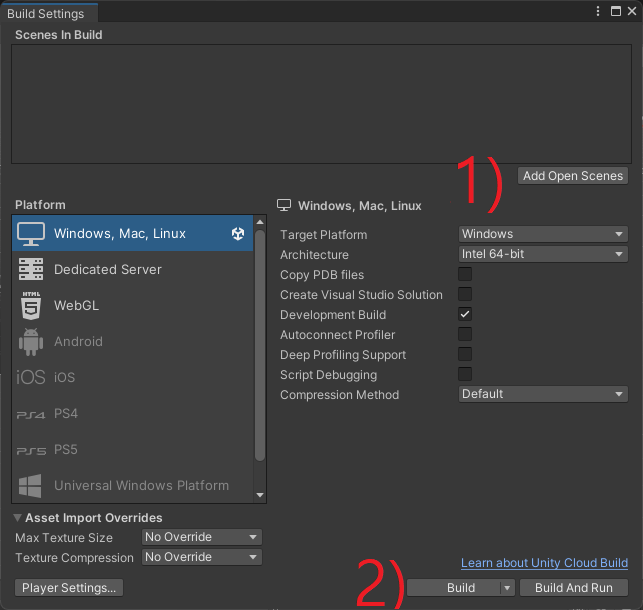Select the PS5 platform
Viewport: 643px width, 610px height.
[132, 450]
